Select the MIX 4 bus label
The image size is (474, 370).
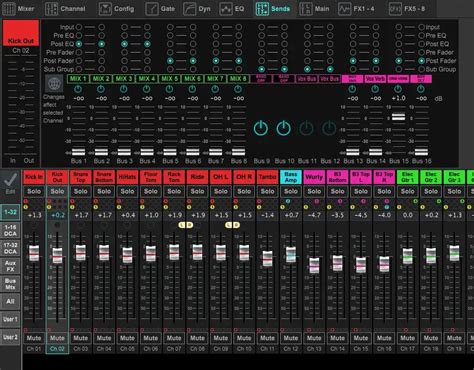147,79
